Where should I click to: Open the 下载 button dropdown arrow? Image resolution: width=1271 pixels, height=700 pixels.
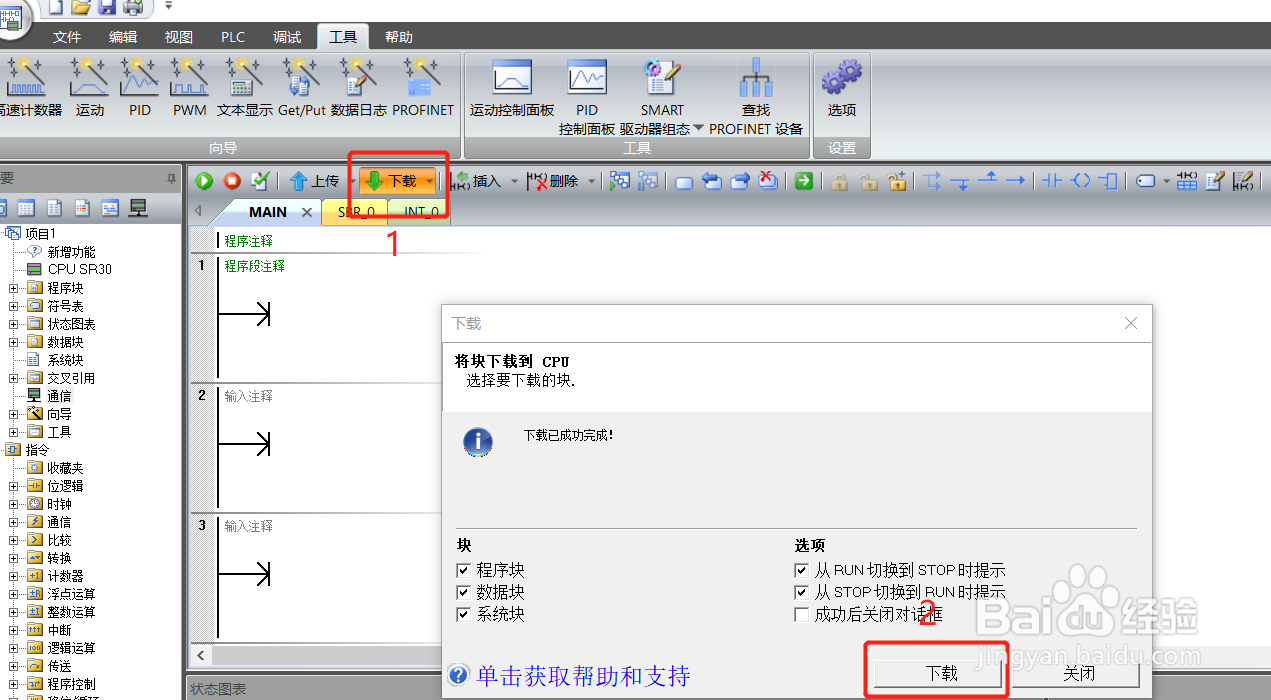coord(430,181)
